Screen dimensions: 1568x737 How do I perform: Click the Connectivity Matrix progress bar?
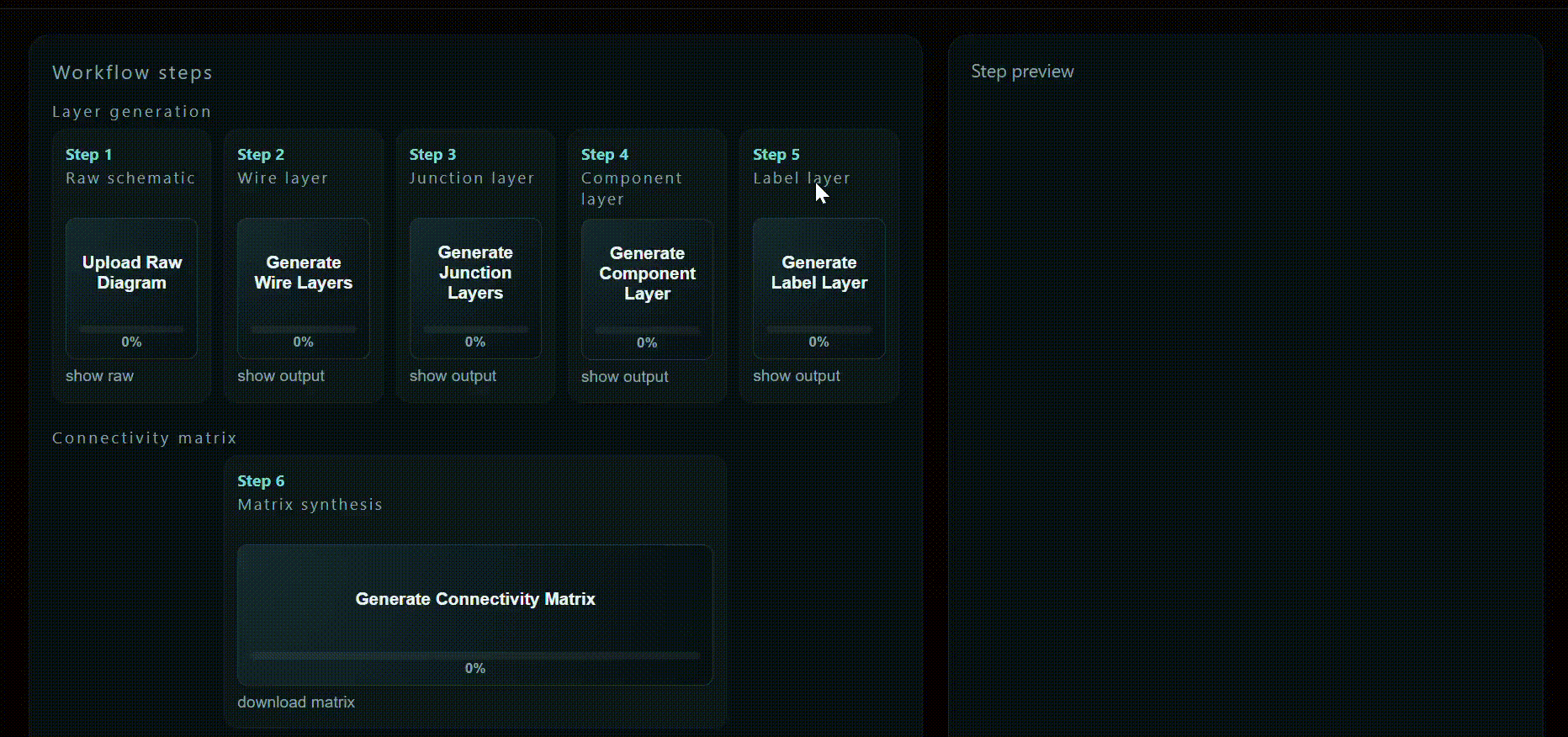point(475,655)
